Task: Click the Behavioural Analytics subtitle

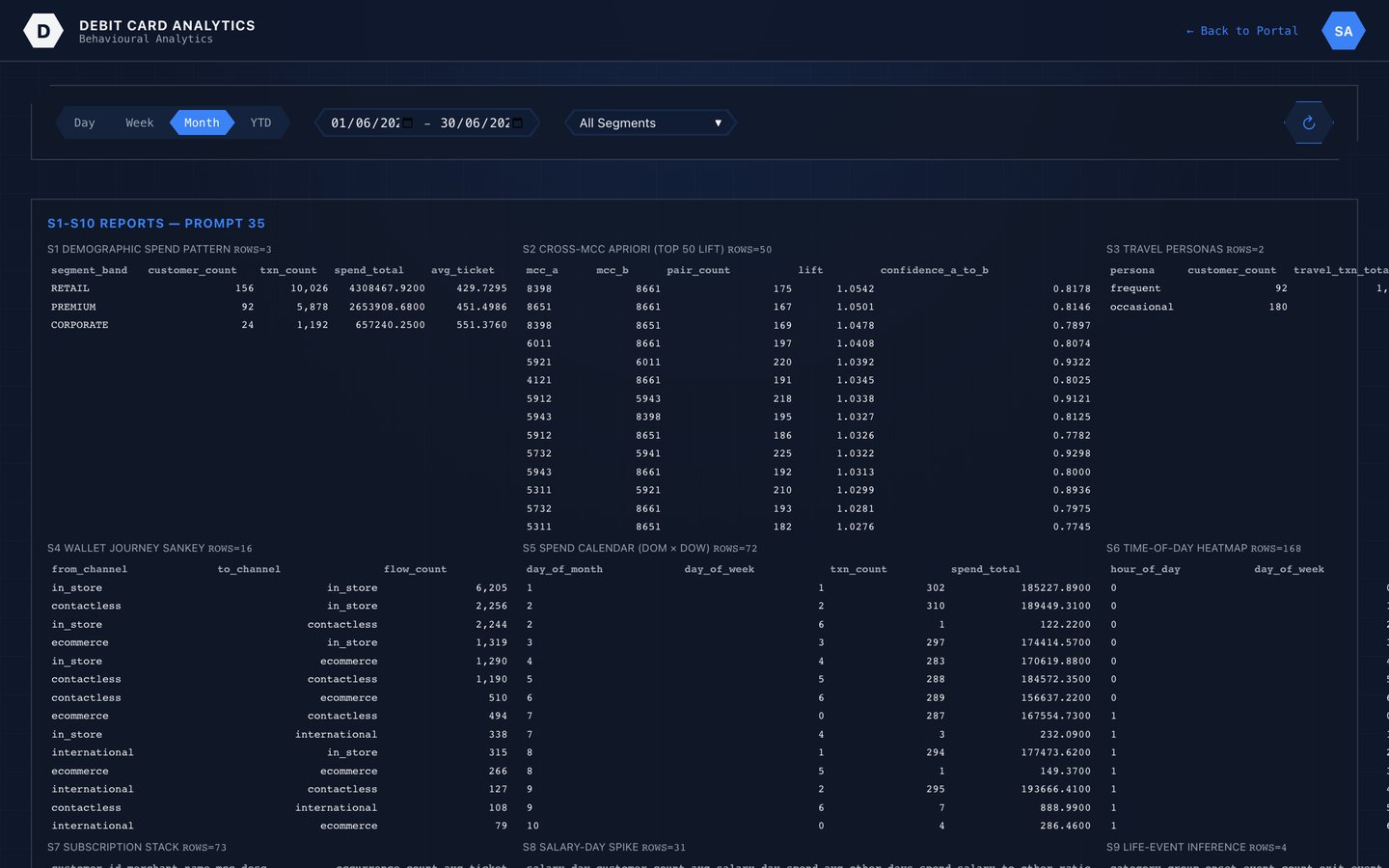Action: pos(146,40)
